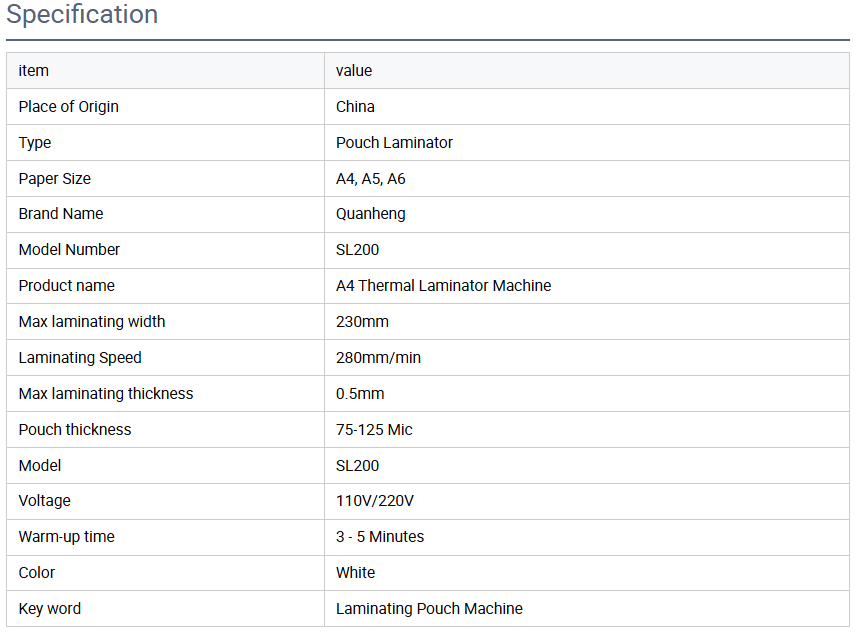Select the 75-125 Mic pouch thickness

374,430
